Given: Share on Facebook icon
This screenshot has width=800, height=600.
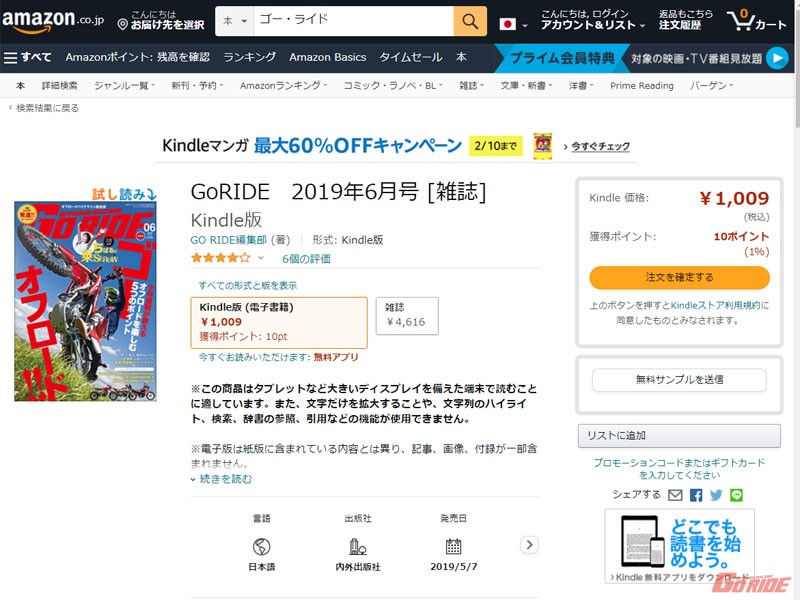Looking at the screenshot, I should tap(695, 495).
